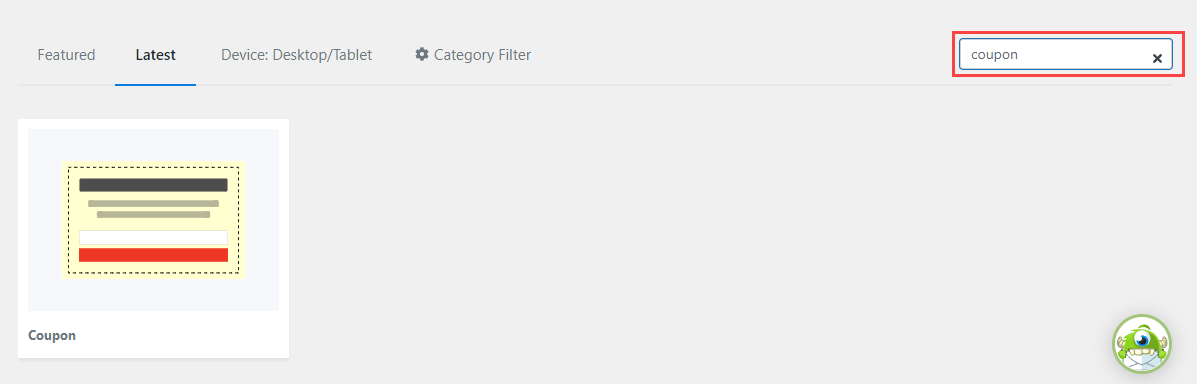Open the Device: Desktop/Tablet filter
This screenshot has height=384, width=1197.
pos(296,55)
